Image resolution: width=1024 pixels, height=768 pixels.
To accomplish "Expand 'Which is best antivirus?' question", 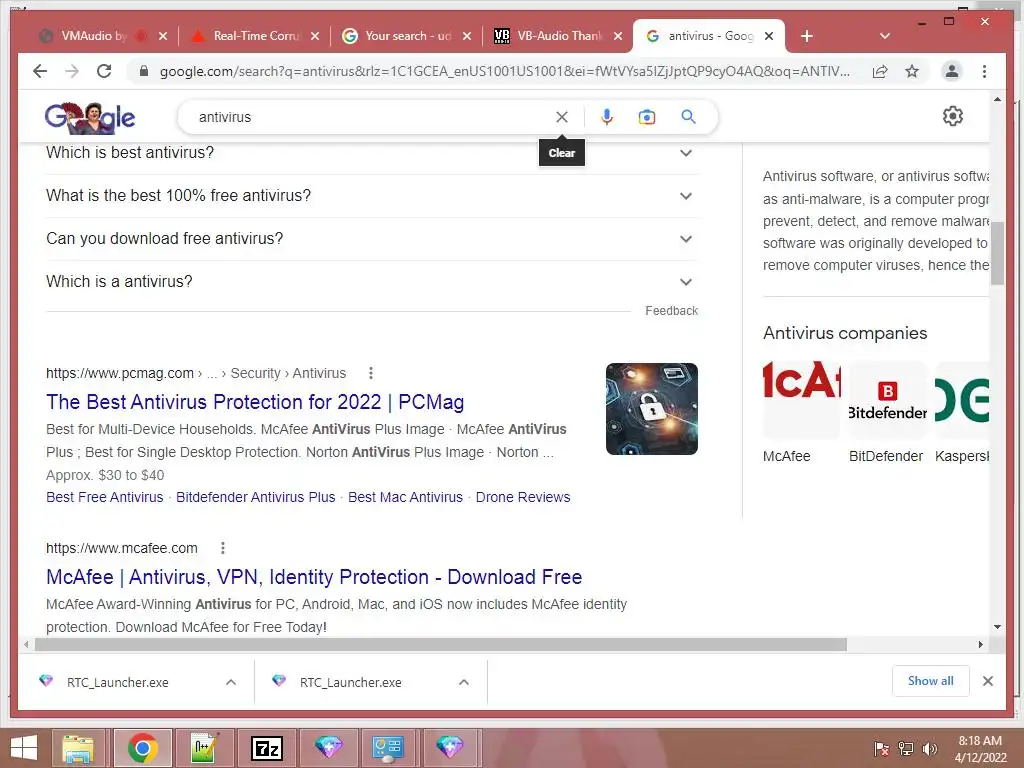I will click(x=372, y=153).
